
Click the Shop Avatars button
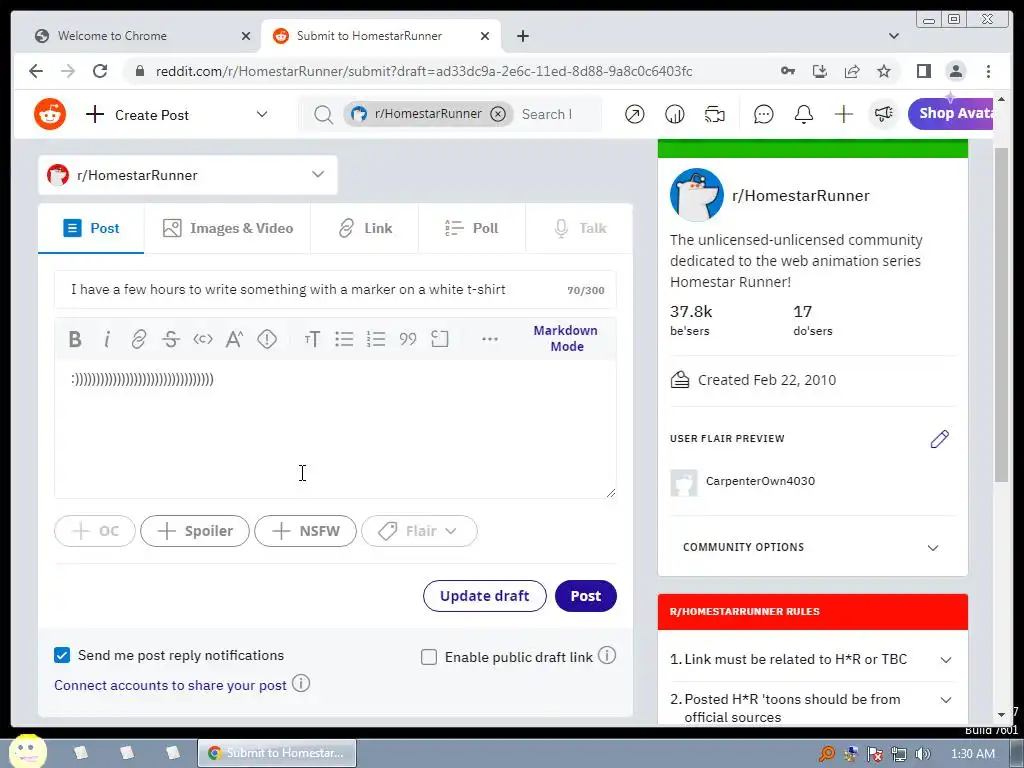pyautogui.click(x=951, y=114)
